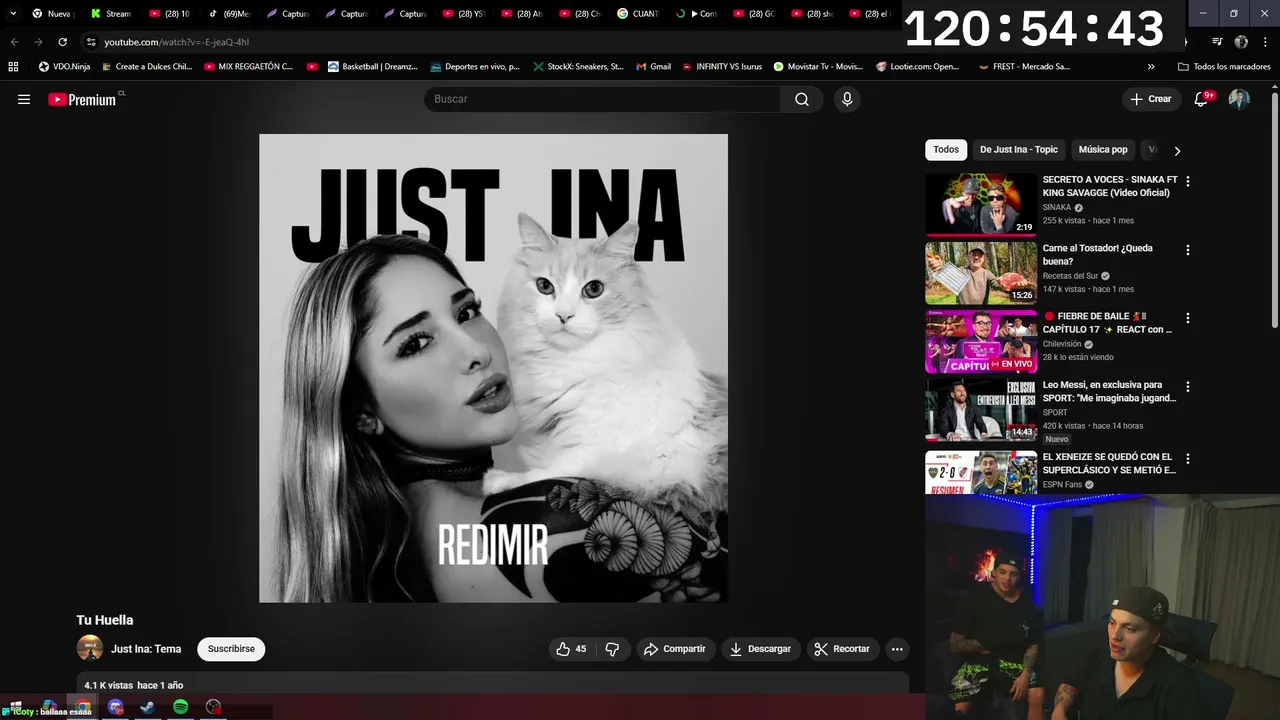Start voice search with microphone icon
The height and width of the screenshot is (720, 1280).
847,99
